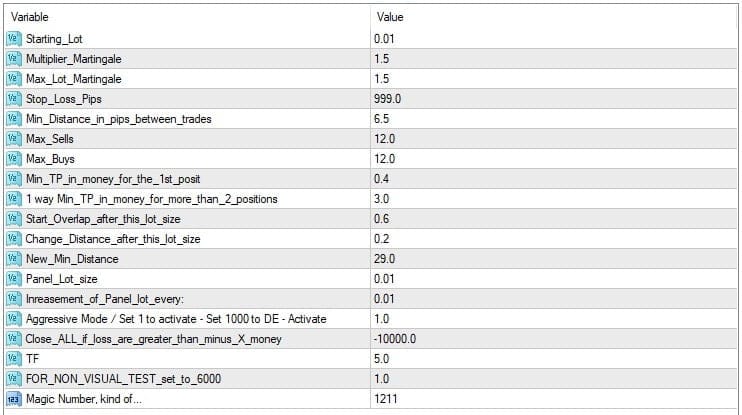Screen dimensions: 742x415
Task: Click the Stop_Loss_Pips variable icon
Action: coord(15,99)
